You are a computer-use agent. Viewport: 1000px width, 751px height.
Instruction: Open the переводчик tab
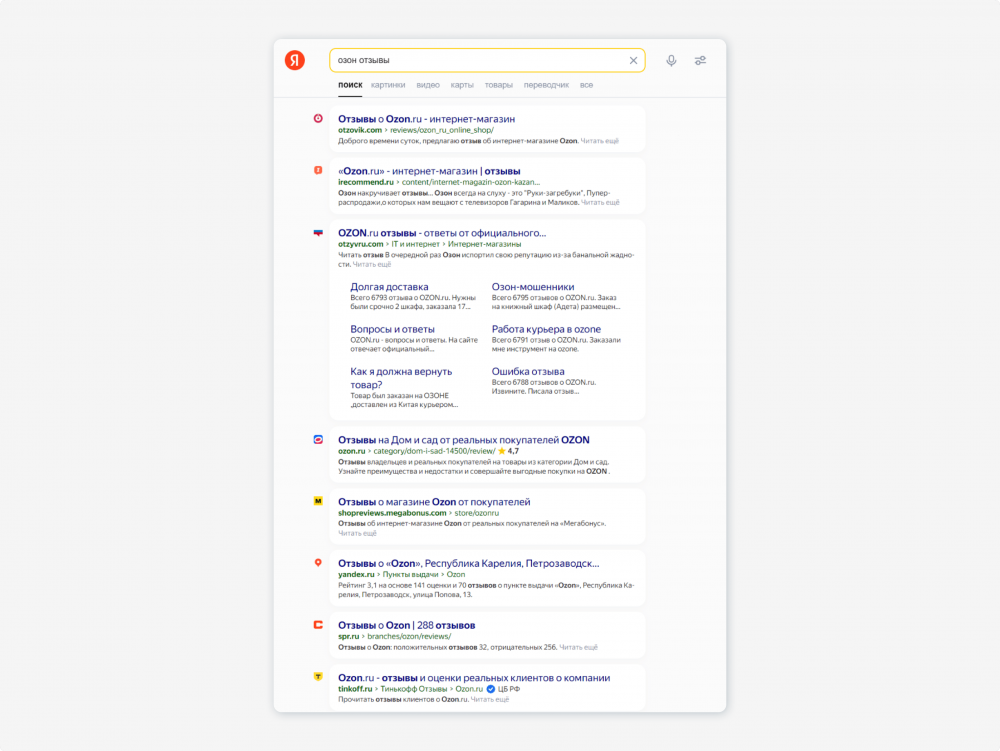click(546, 85)
